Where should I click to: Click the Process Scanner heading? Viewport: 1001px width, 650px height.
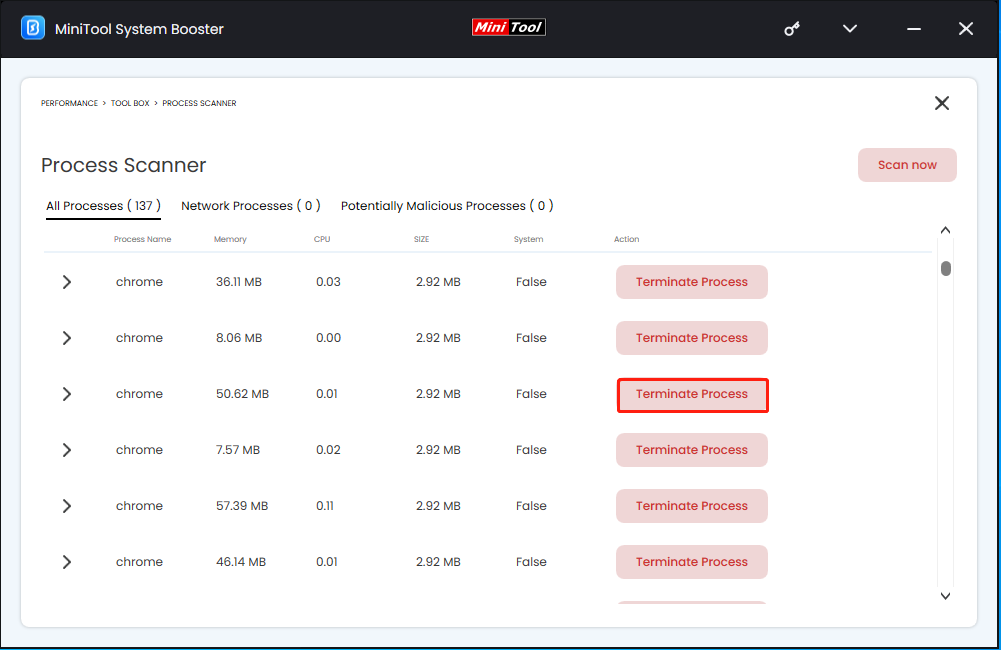click(124, 165)
